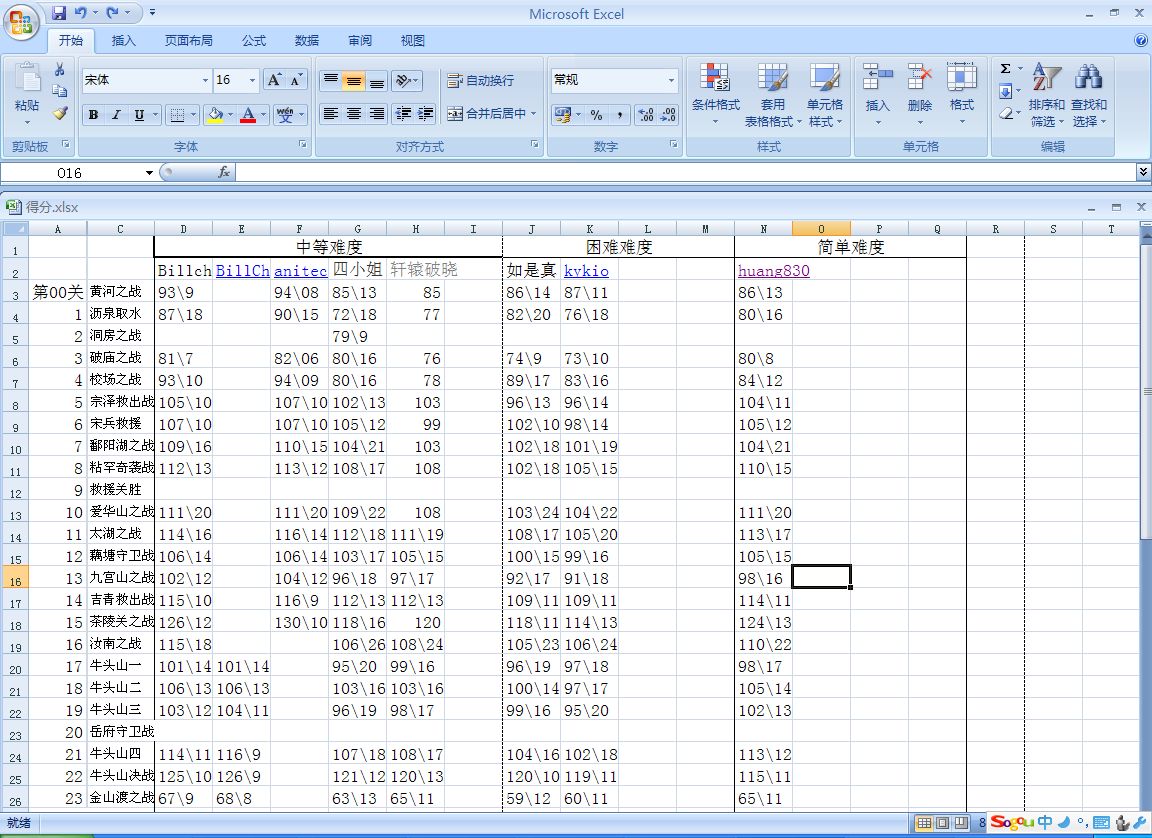Image resolution: width=1152 pixels, height=838 pixels.
Task: Open the 常规 number format dropdown
Action: click(671, 80)
